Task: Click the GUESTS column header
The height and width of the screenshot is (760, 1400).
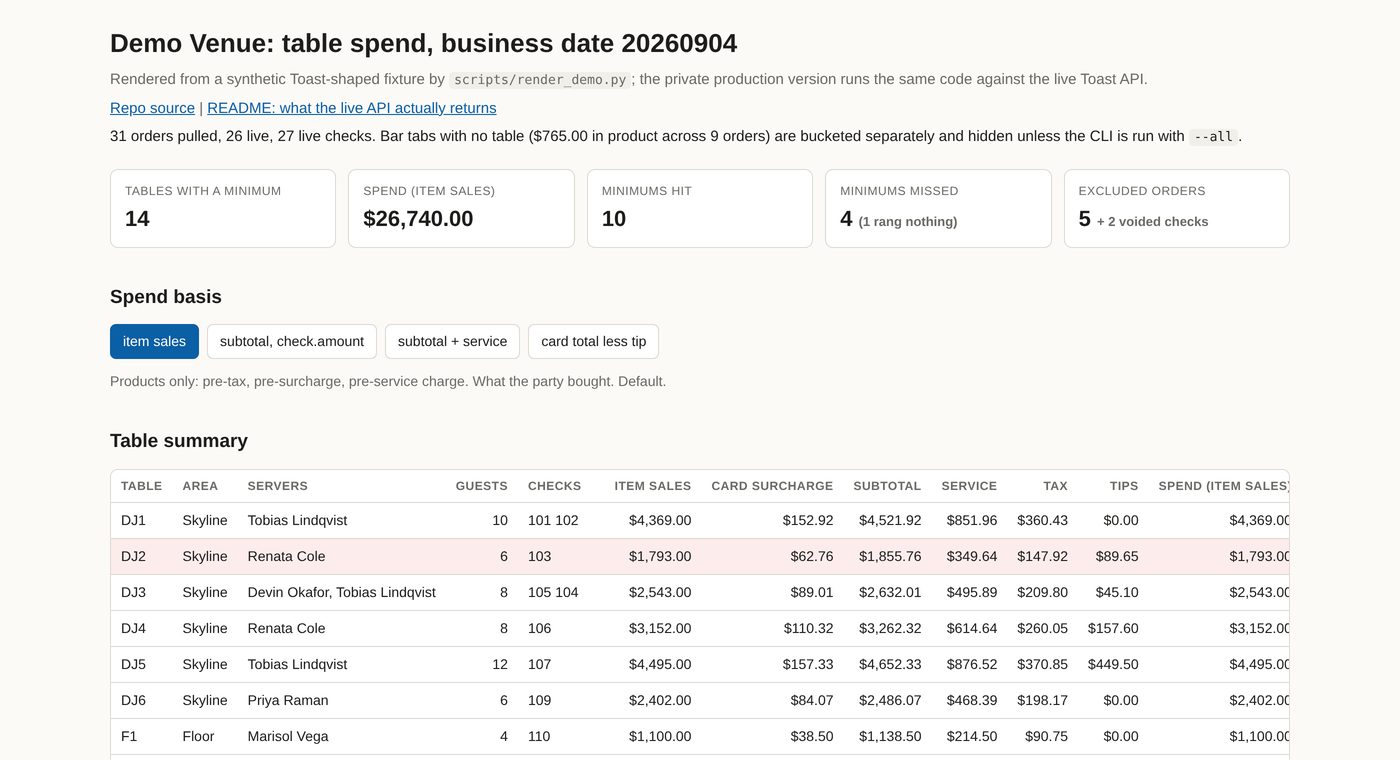Action: 482,486
